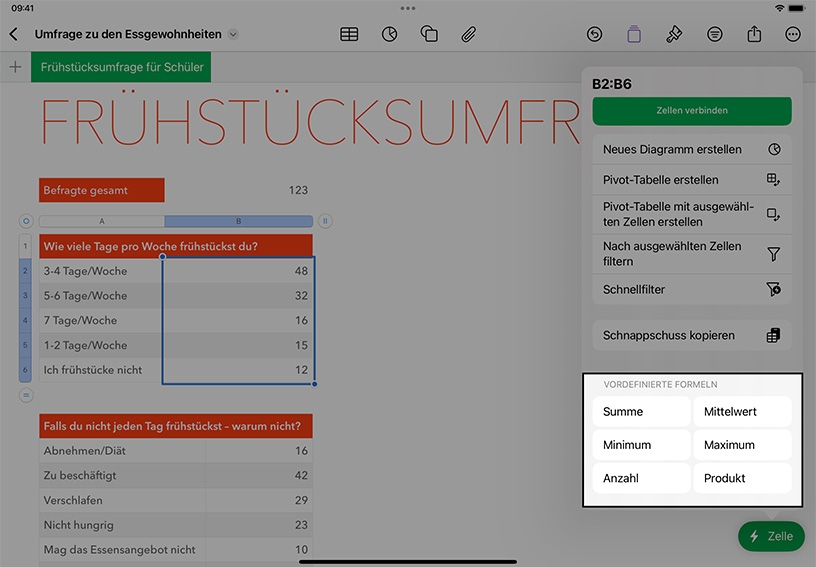Select cell Mag das Essensangebot nicht

point(122,550)
